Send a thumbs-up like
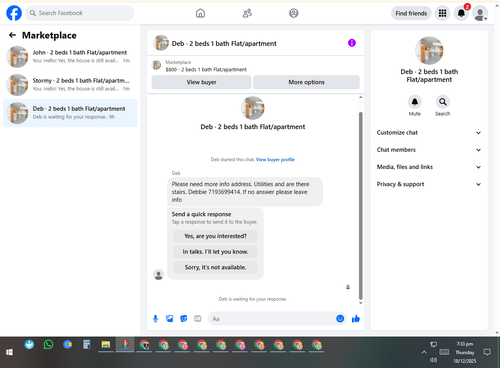500x368 pixels. click(356, 319)
